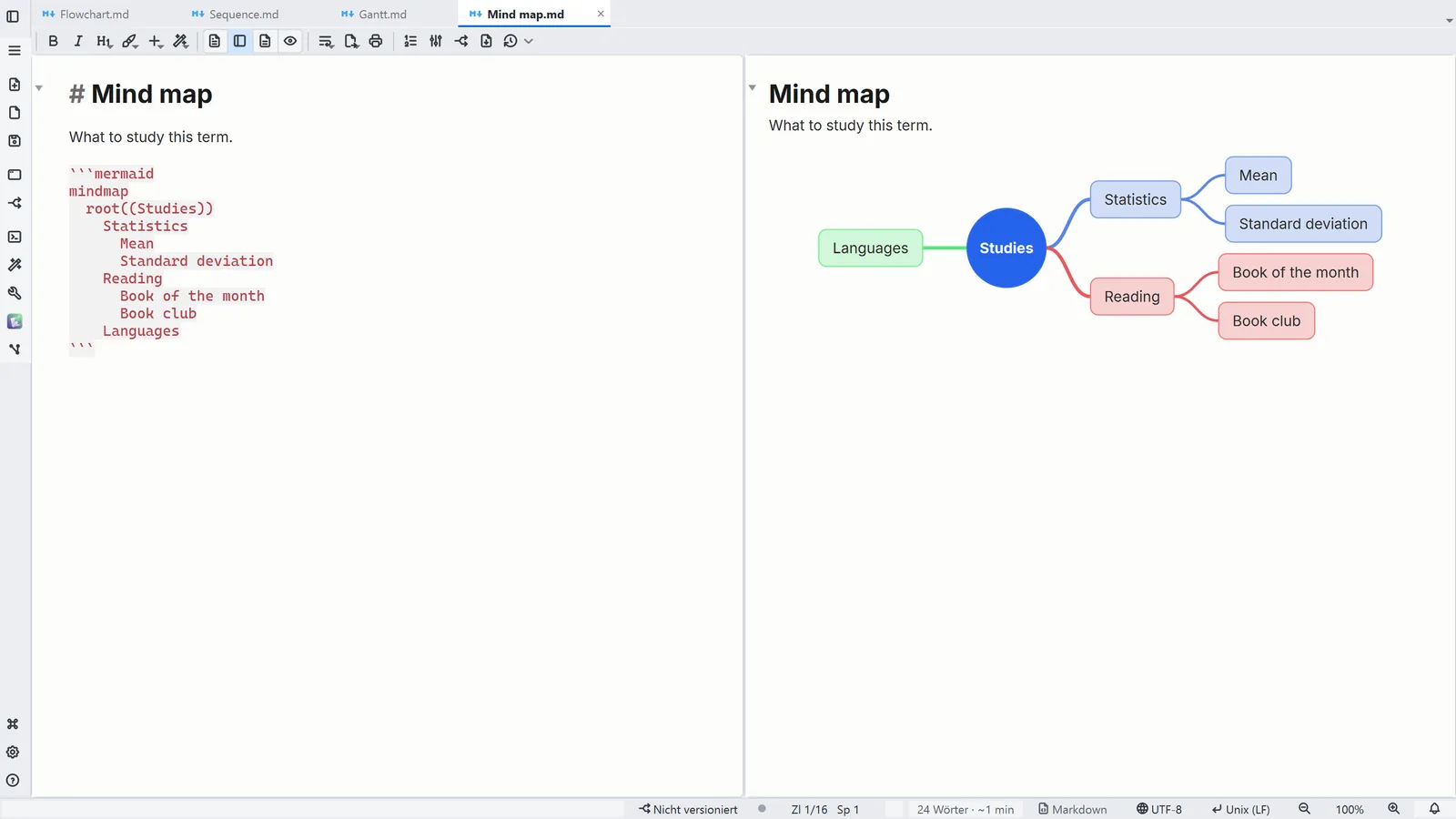
Task: Change the UTF-8 encoding setting
Action: (x=1159, y=809)
